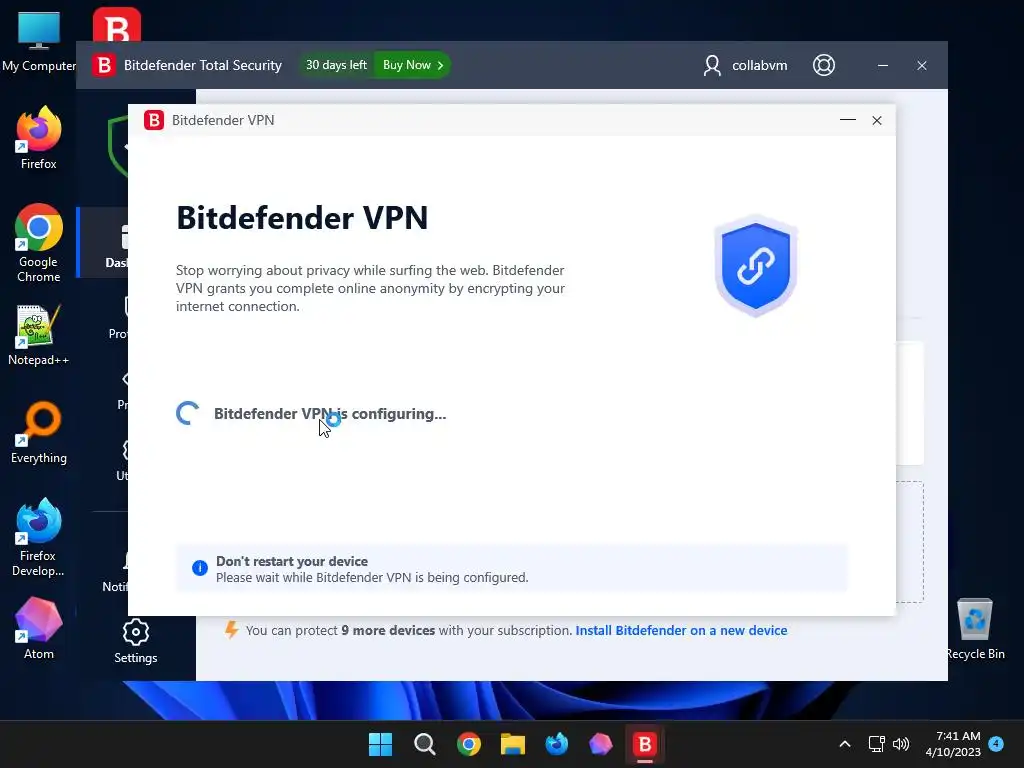Open Firefox Developer Edition from taskbar

click(556, 744)
